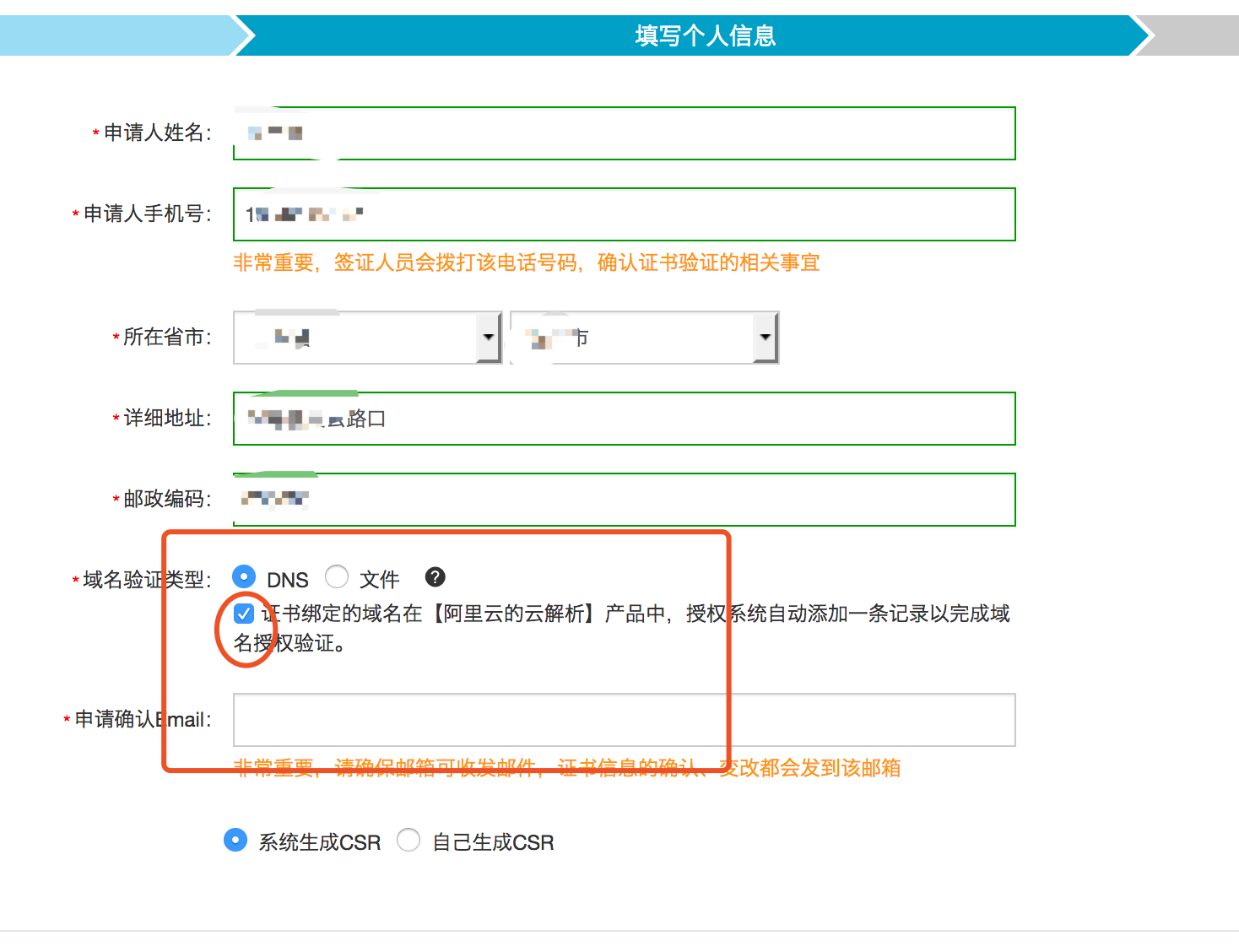Select 自己生成CSR radio option

(x=408, y=841)
